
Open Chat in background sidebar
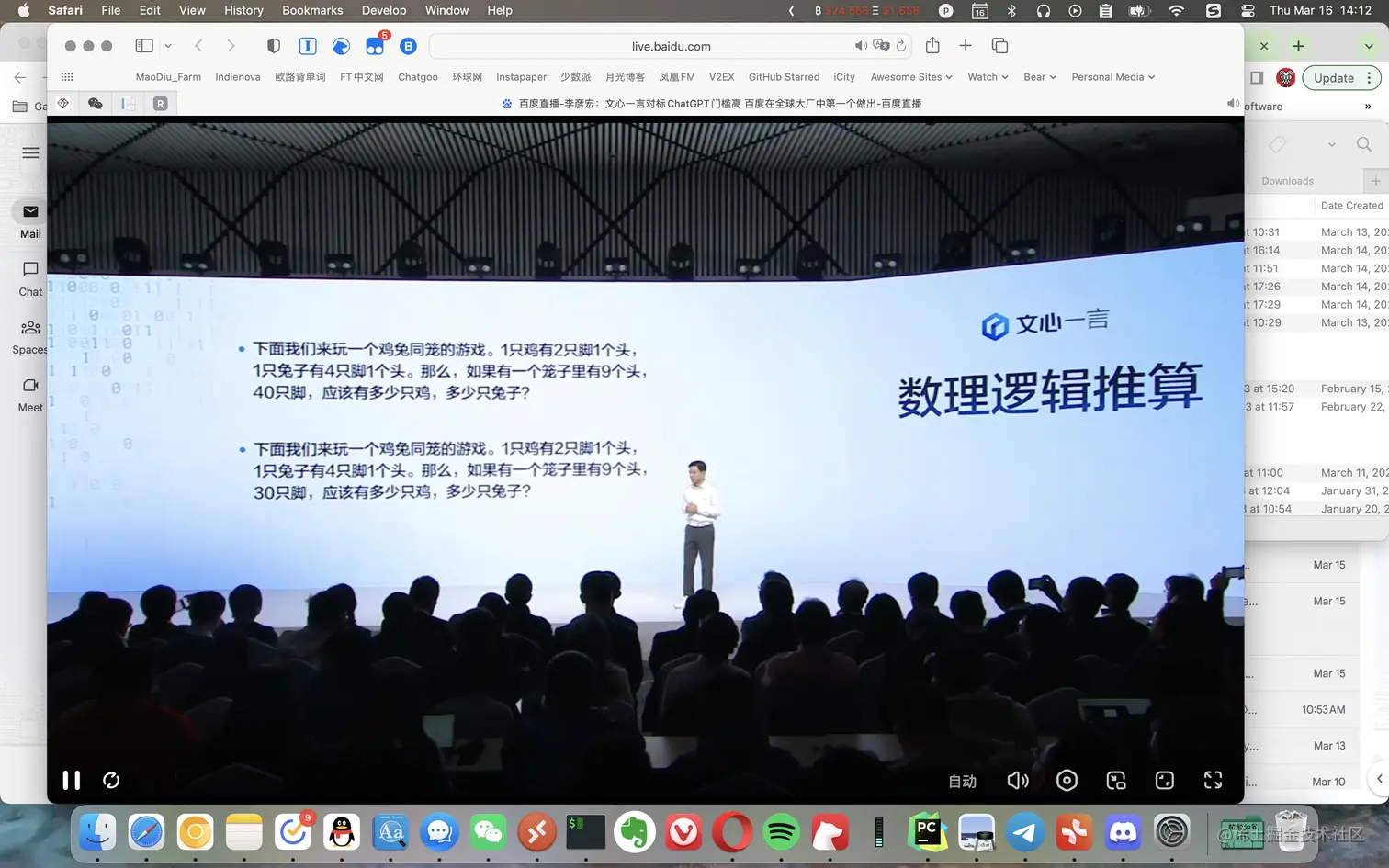point(30,278)
